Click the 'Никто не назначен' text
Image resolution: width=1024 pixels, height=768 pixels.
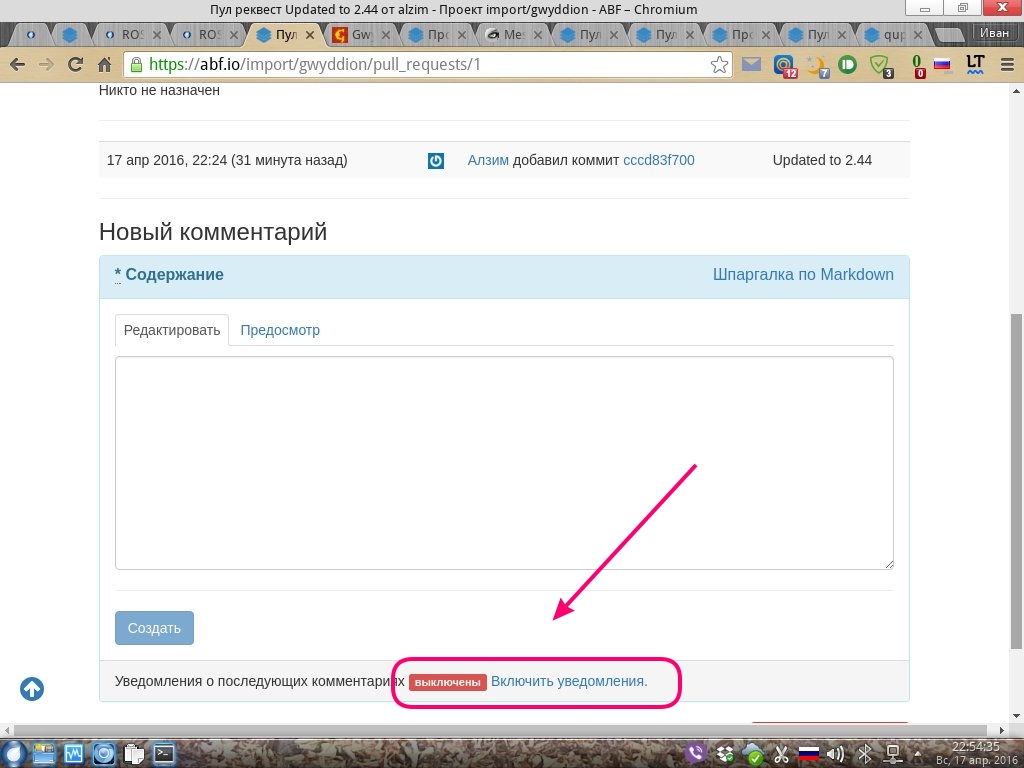point(159,91)
